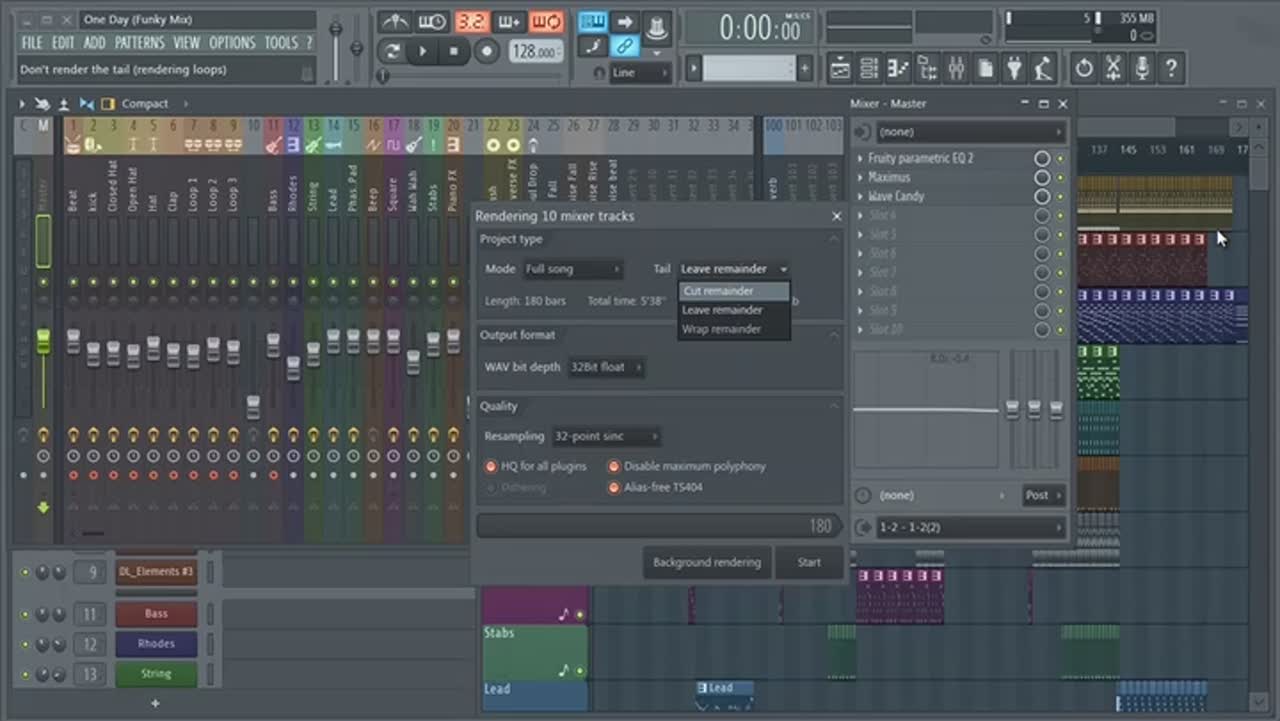Open the PATTERNS menu

click(x=139, y=43)
